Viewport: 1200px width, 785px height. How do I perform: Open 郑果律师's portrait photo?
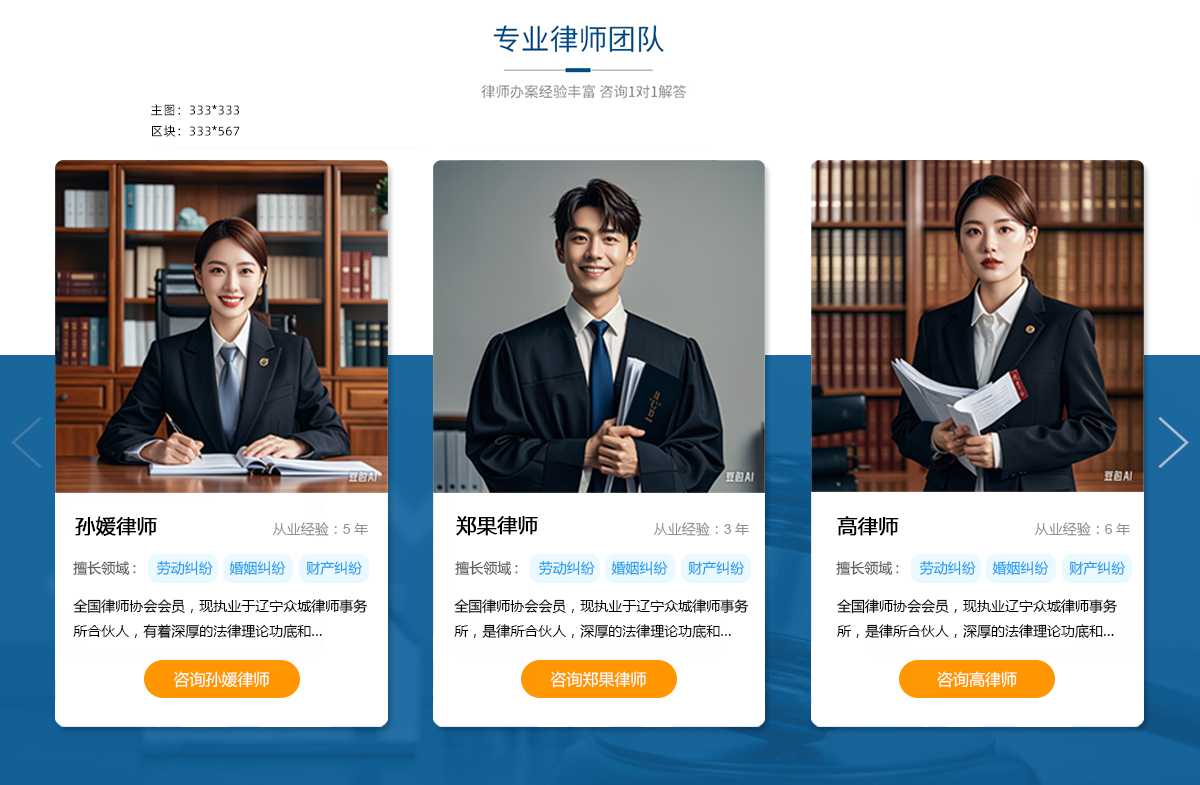[x=599, y=326]
